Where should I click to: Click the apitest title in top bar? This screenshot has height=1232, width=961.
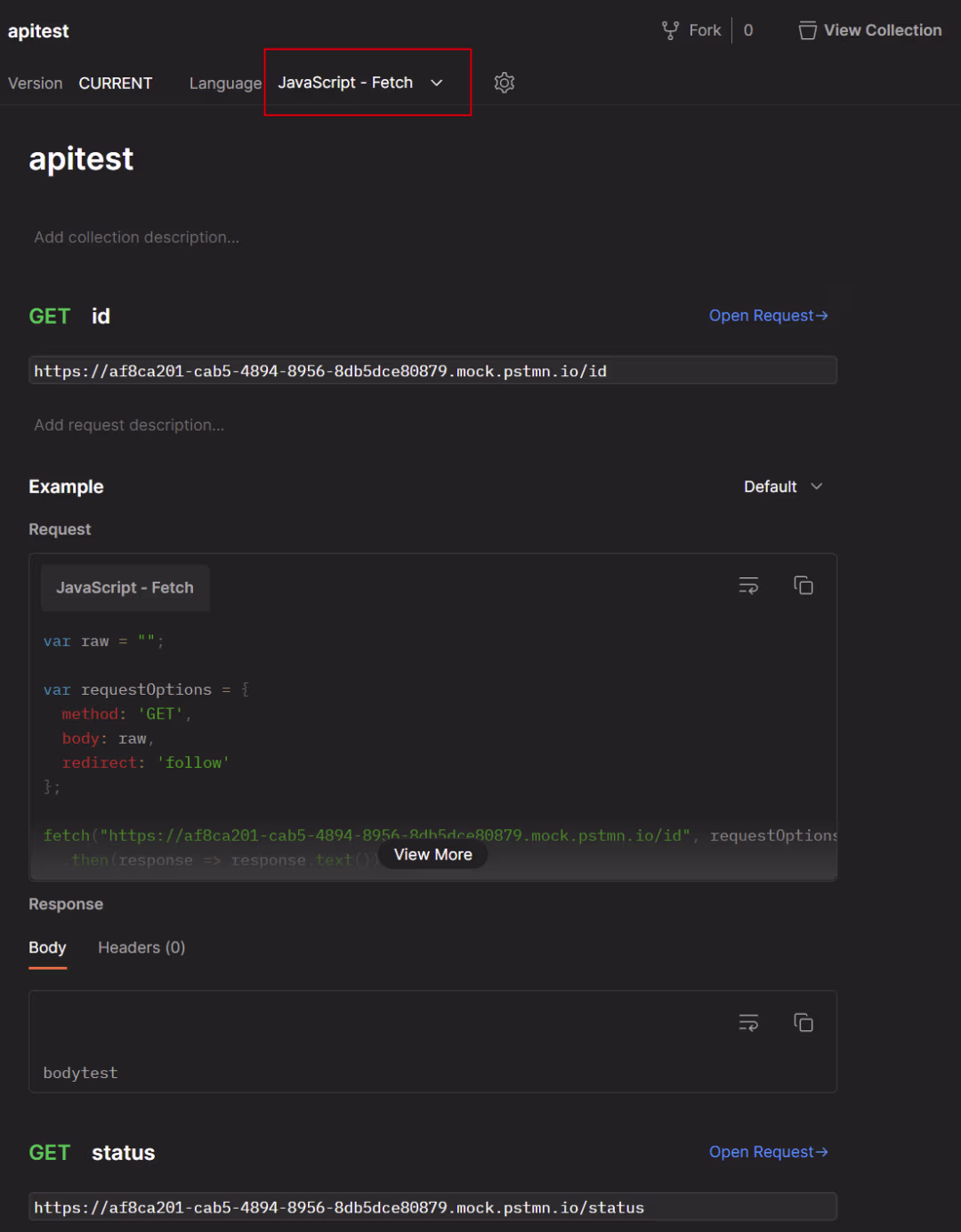pos(38,31)
